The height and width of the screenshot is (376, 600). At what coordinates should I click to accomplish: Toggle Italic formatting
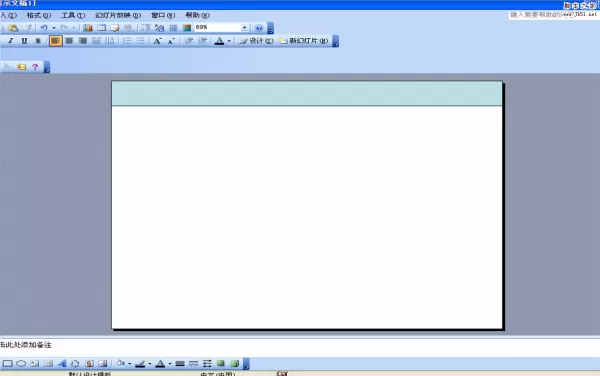click(11, 41)
